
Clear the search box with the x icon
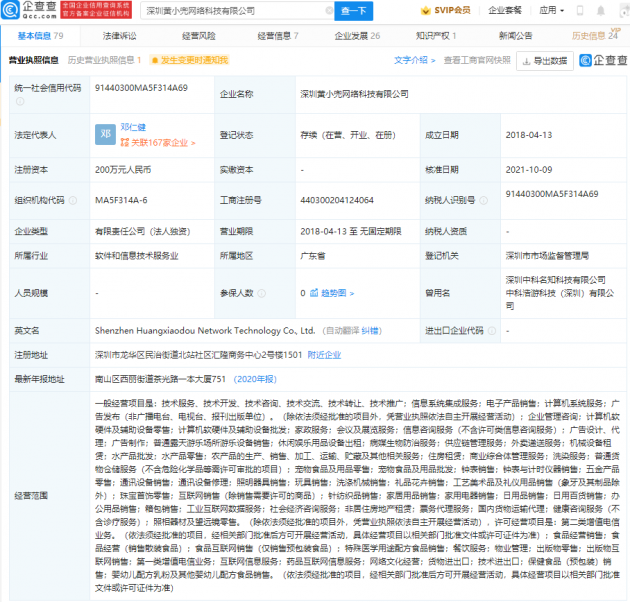(329, 10)
